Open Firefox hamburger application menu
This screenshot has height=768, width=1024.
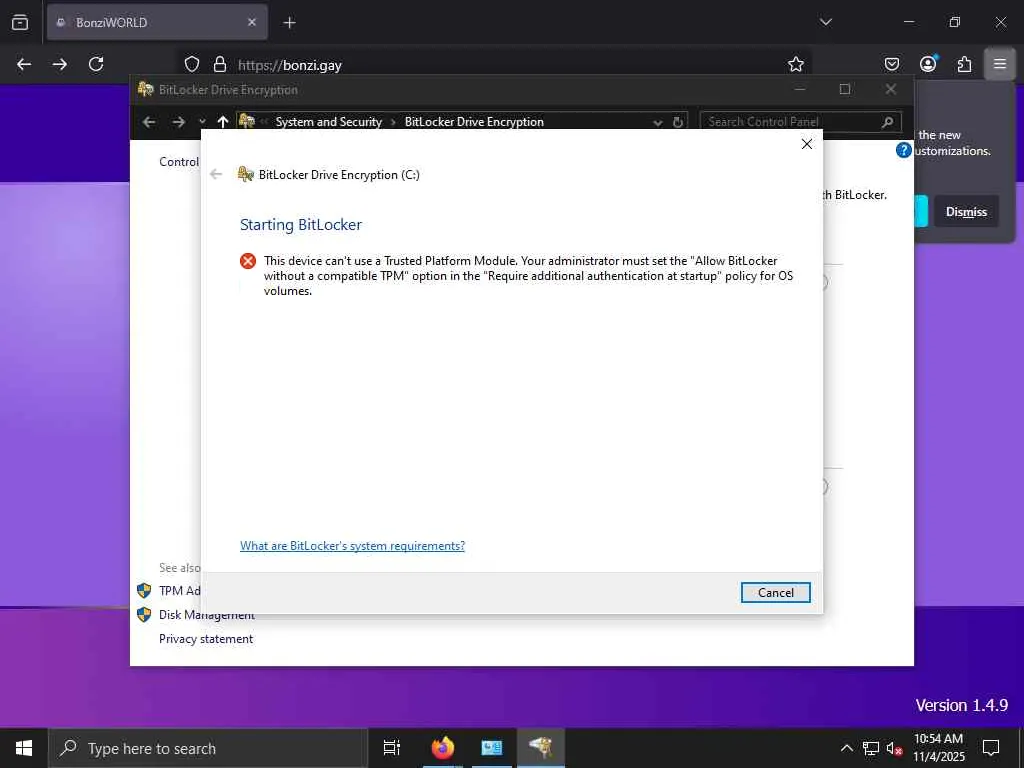tap(1000, 64)
